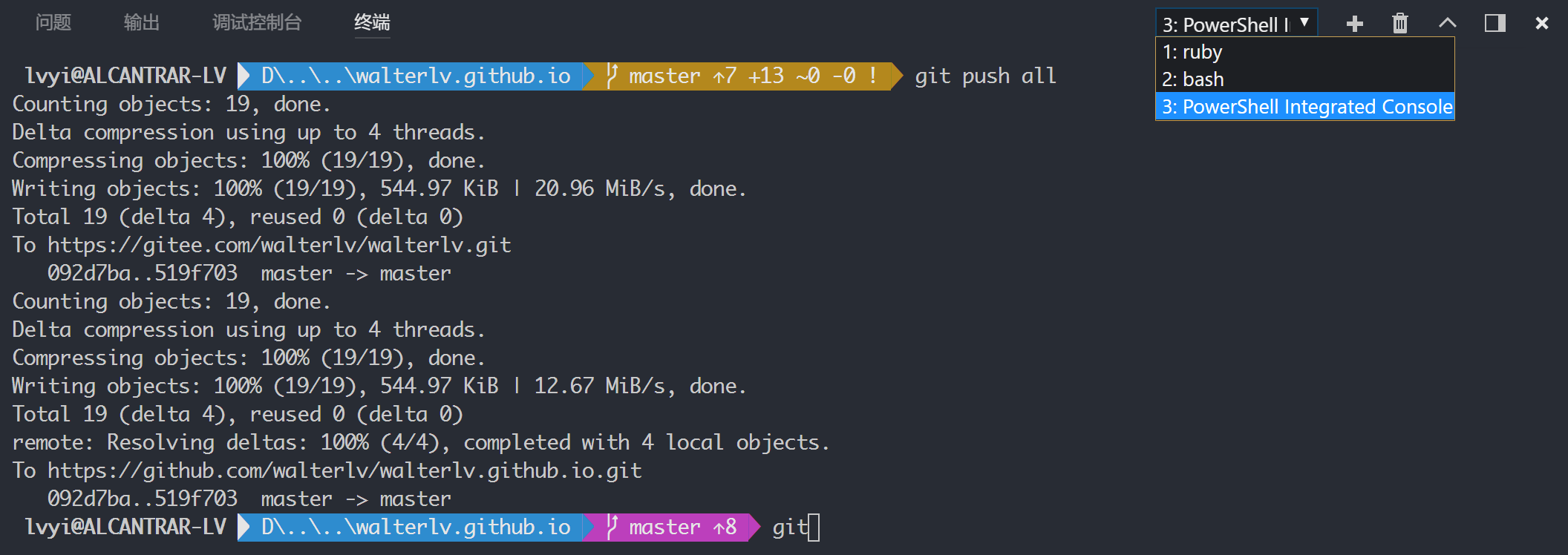Screen dimensions: 1568x555
Task: Select '3: PowerShell Integrated Console' entry
Action: click(x=1306, y=106)
